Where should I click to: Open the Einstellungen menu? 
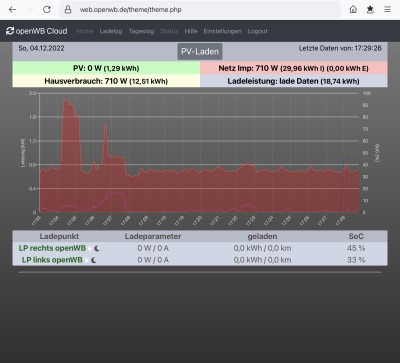pos(222,31)
